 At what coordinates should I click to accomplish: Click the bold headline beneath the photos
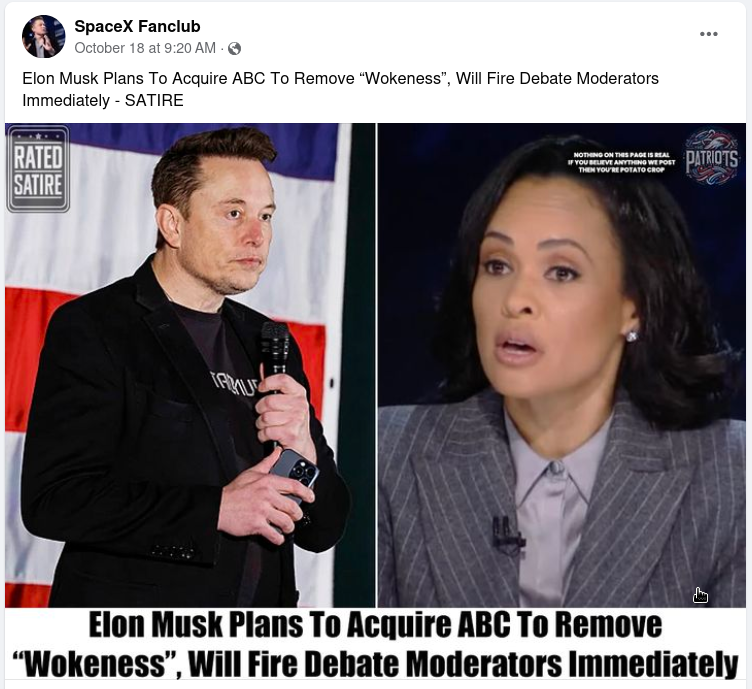[375, 644]
